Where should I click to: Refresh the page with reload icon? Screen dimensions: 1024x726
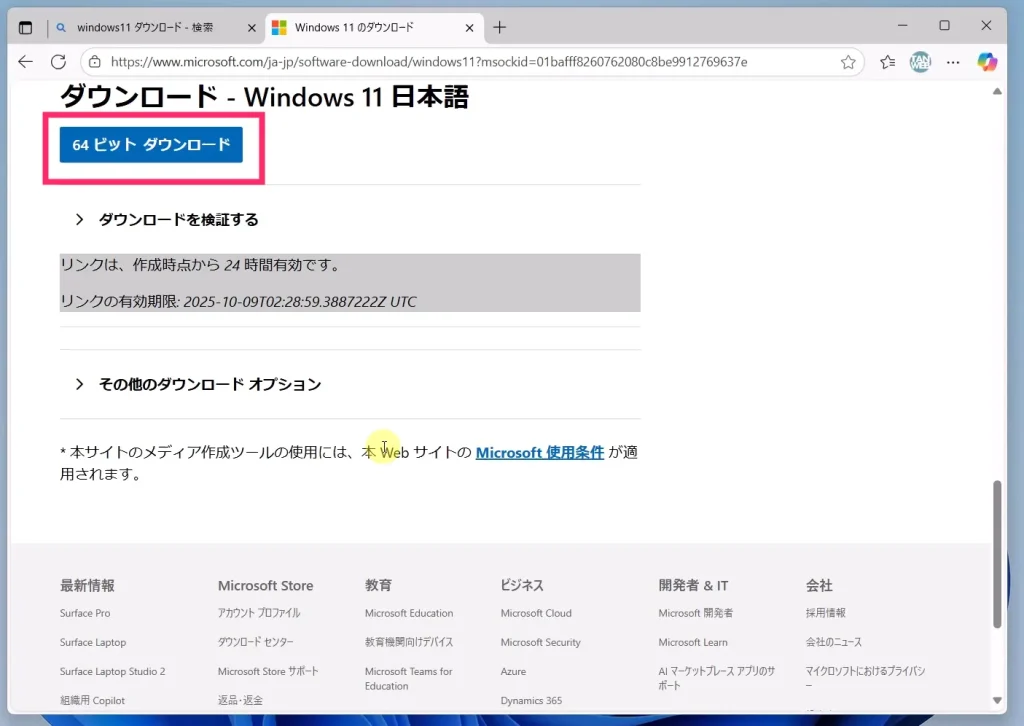[x=58, y=62]
